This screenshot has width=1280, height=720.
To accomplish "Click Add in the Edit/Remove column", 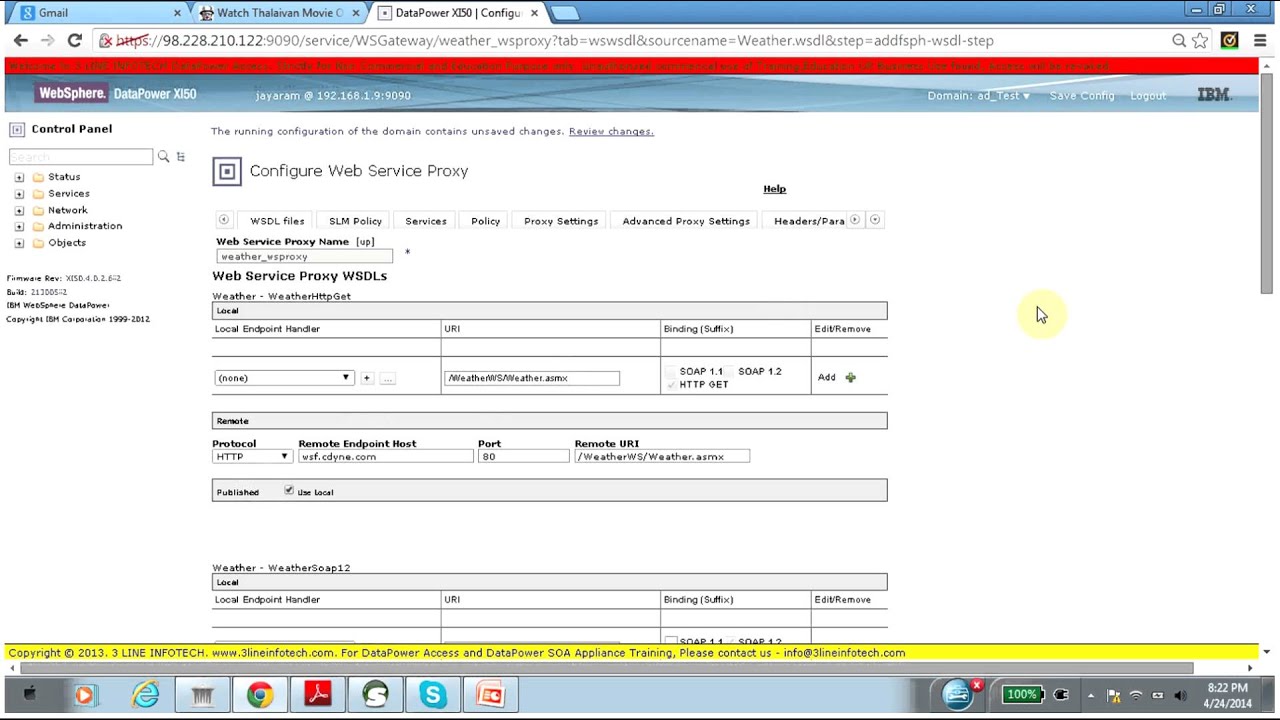I will click(826, 377).
